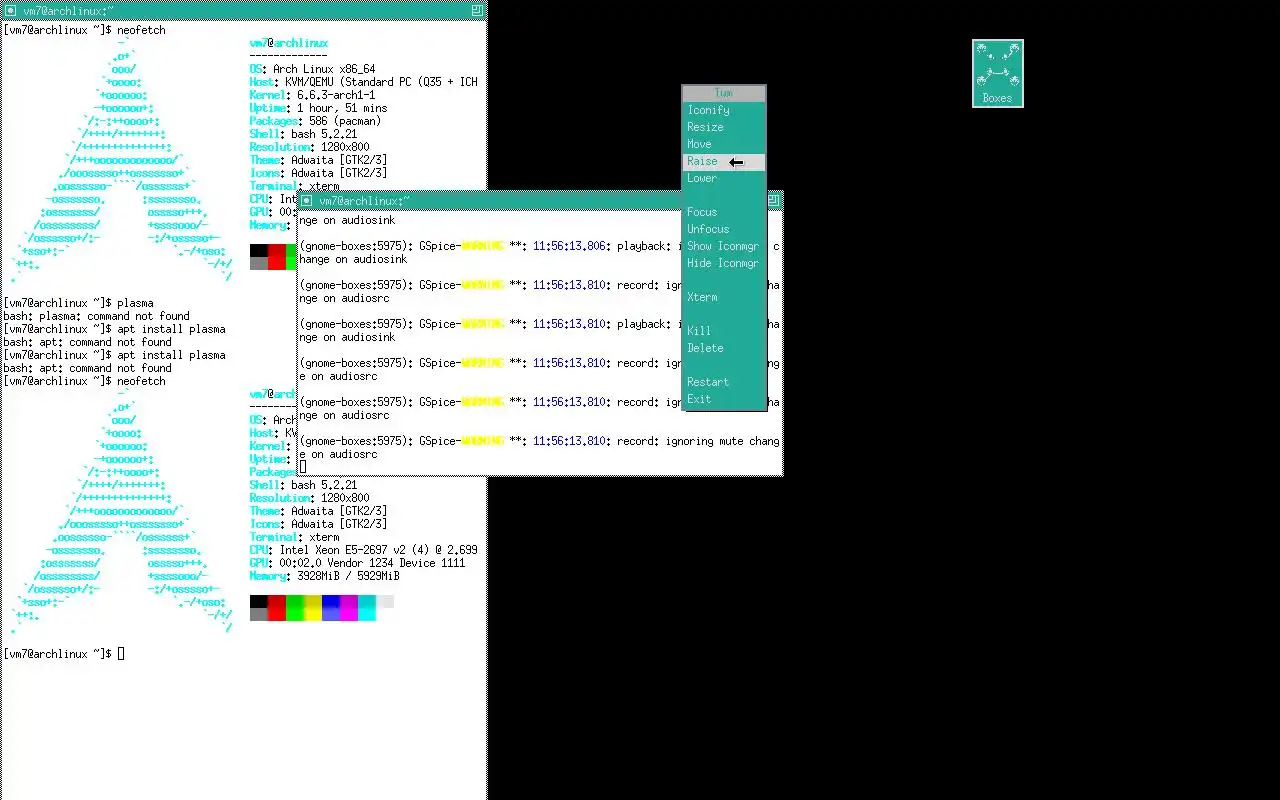Select Delete in the Twm menu
1280x800 pixels.
724,349
